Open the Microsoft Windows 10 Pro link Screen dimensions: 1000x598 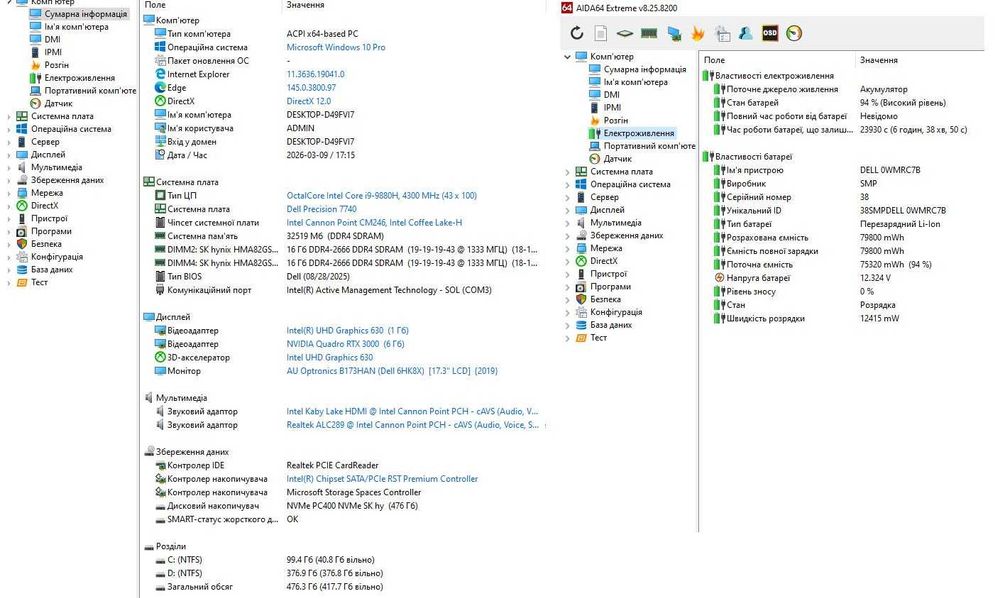335,47
